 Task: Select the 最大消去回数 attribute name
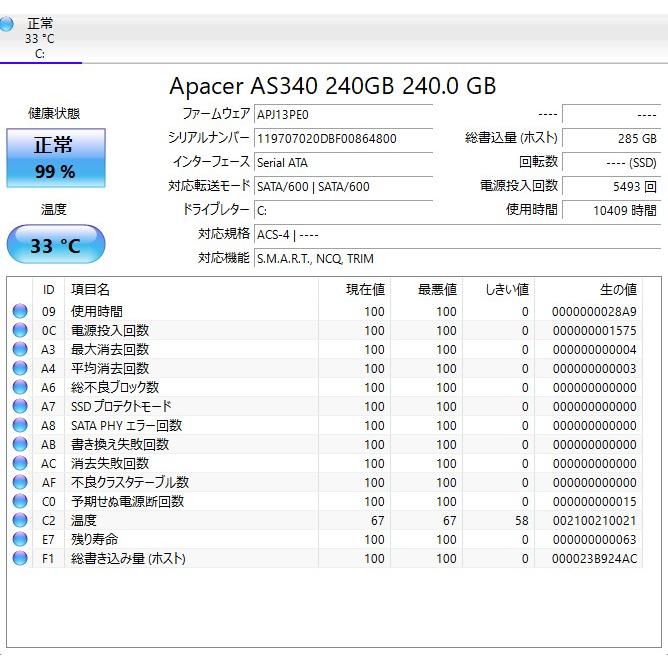pyautogui.click(x=110, y=349)
